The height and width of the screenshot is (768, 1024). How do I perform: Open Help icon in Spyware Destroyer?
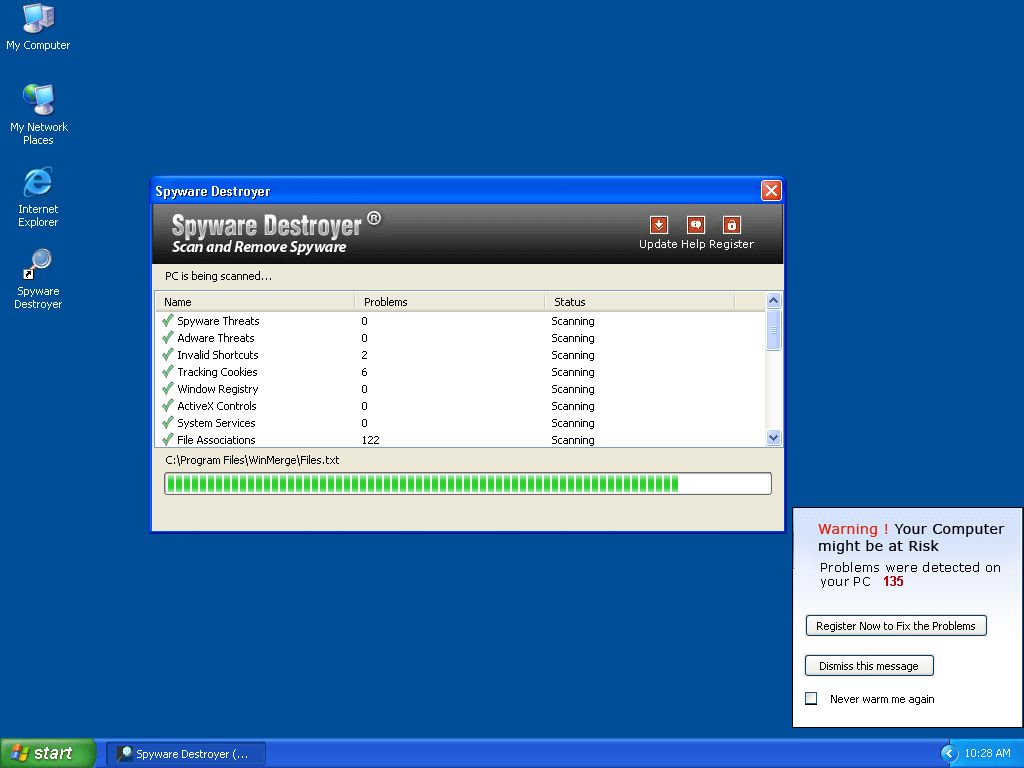(x=695, y=226)
